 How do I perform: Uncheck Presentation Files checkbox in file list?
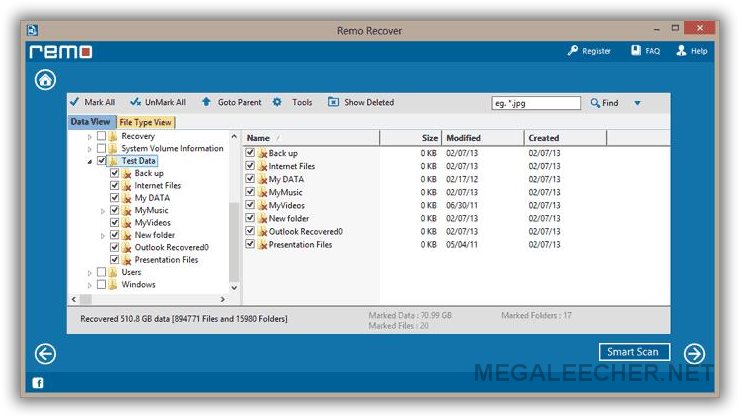click(250, 244)
